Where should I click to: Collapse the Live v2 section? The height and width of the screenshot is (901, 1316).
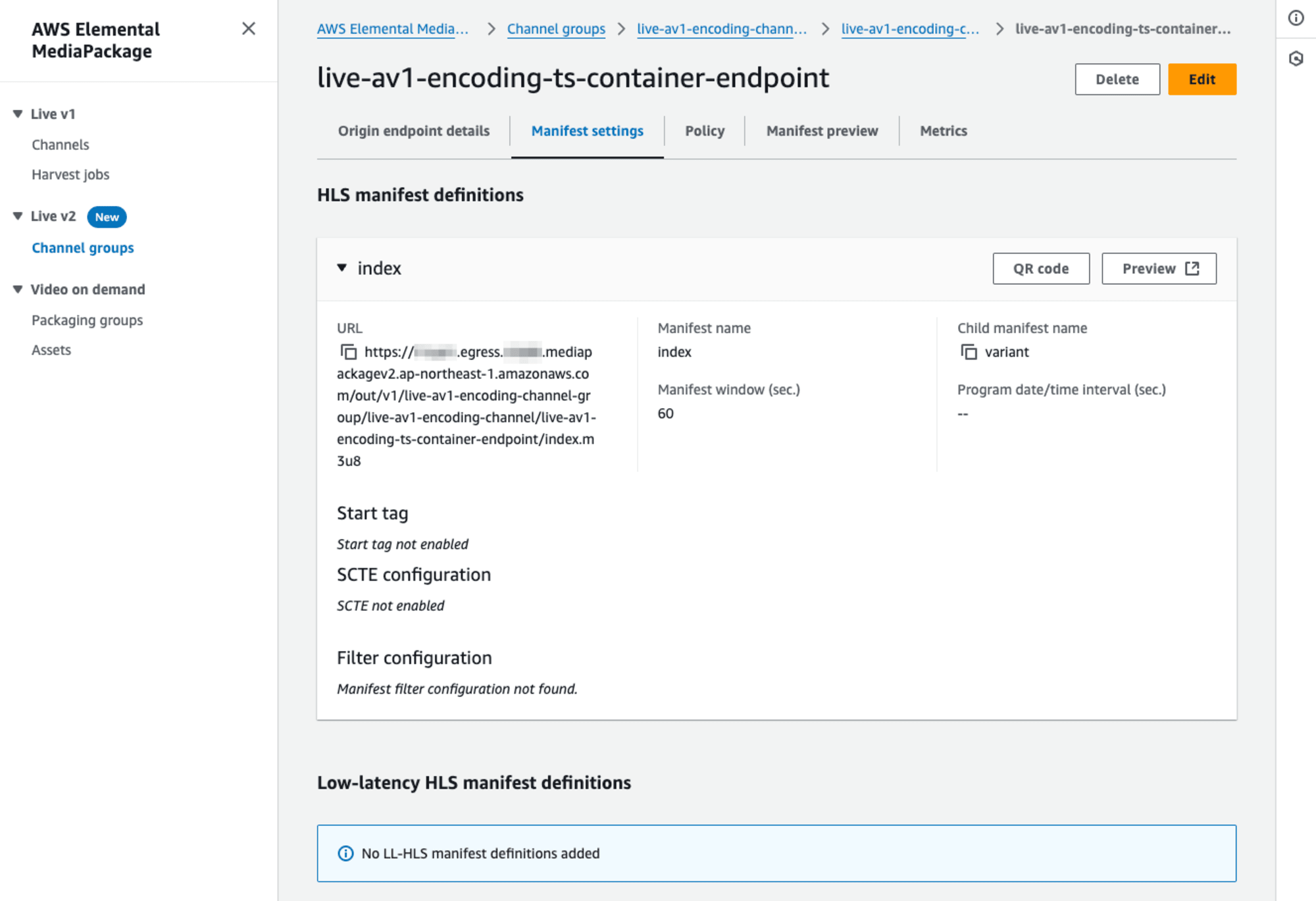pyautogui.click(x=18, y=216)
